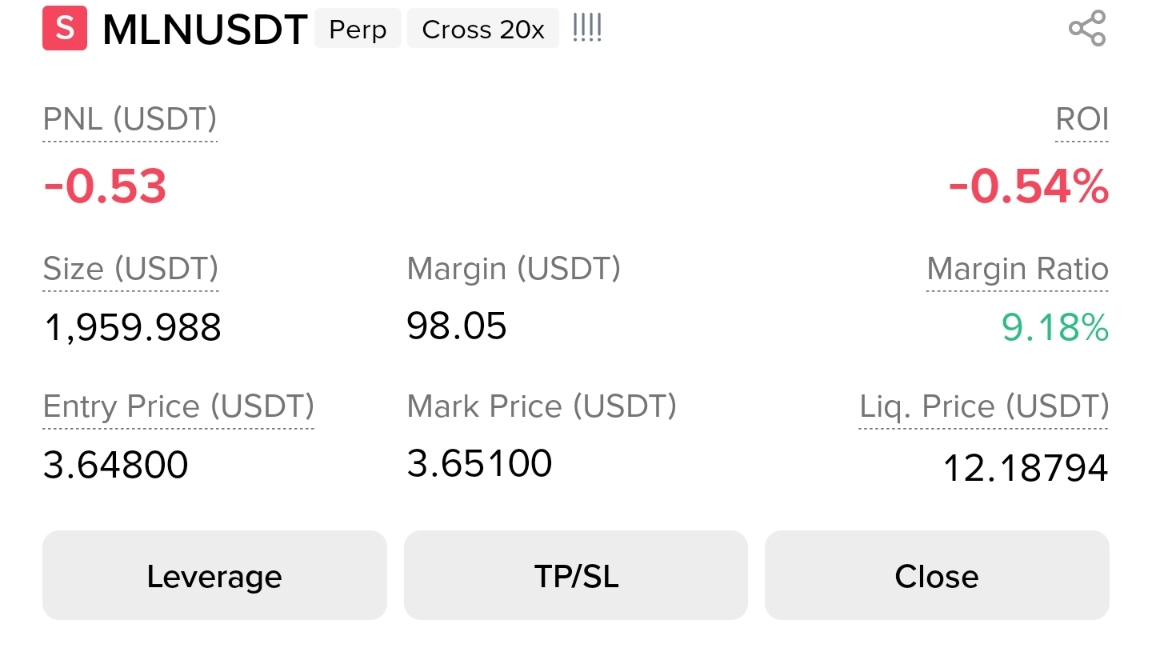Tap the ADL indicator bars icon
The image size is (1152, 647).
pyautogui.click(x=587, y=28)
